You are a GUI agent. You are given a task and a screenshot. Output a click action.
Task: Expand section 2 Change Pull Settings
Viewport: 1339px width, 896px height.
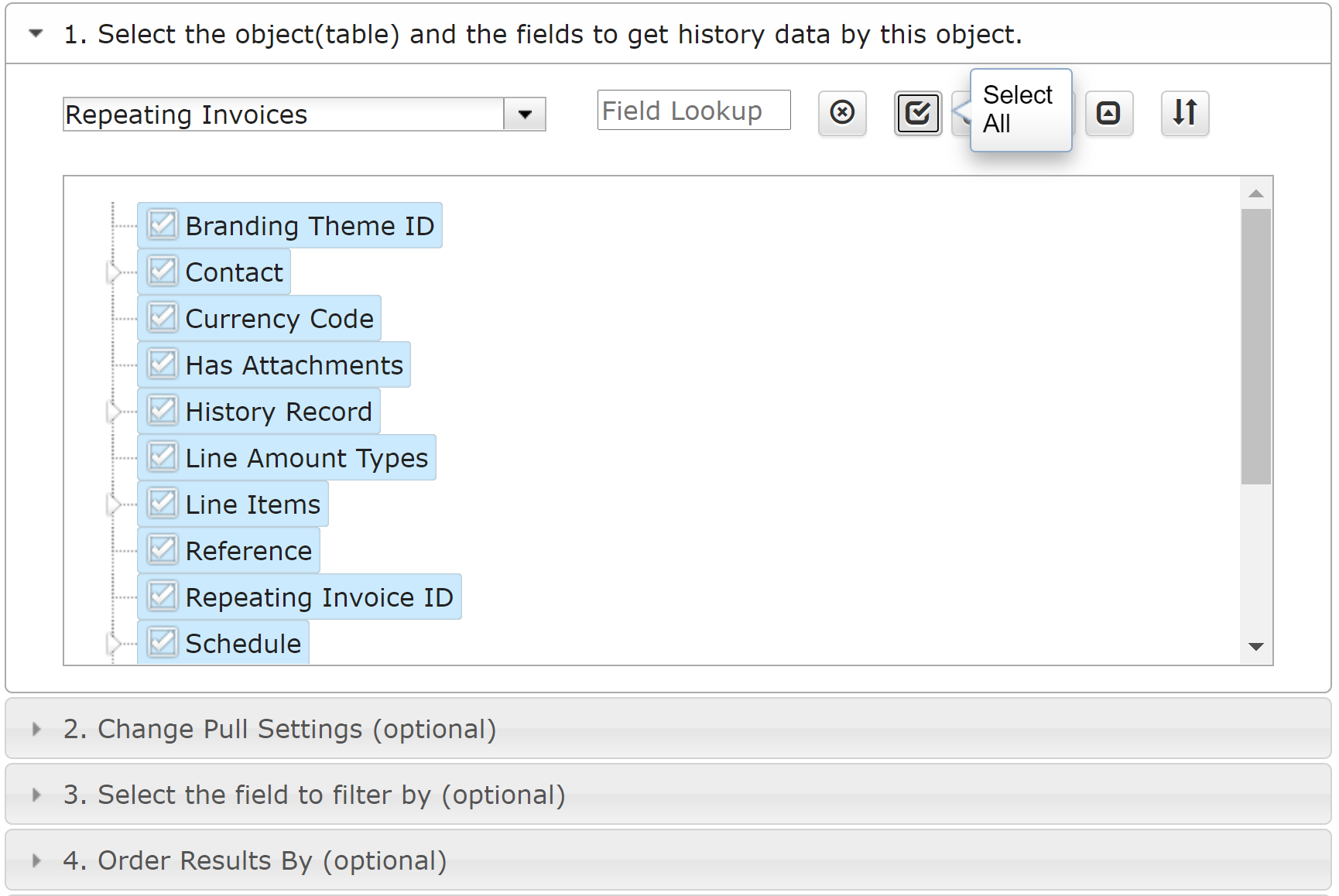[280, 729]
